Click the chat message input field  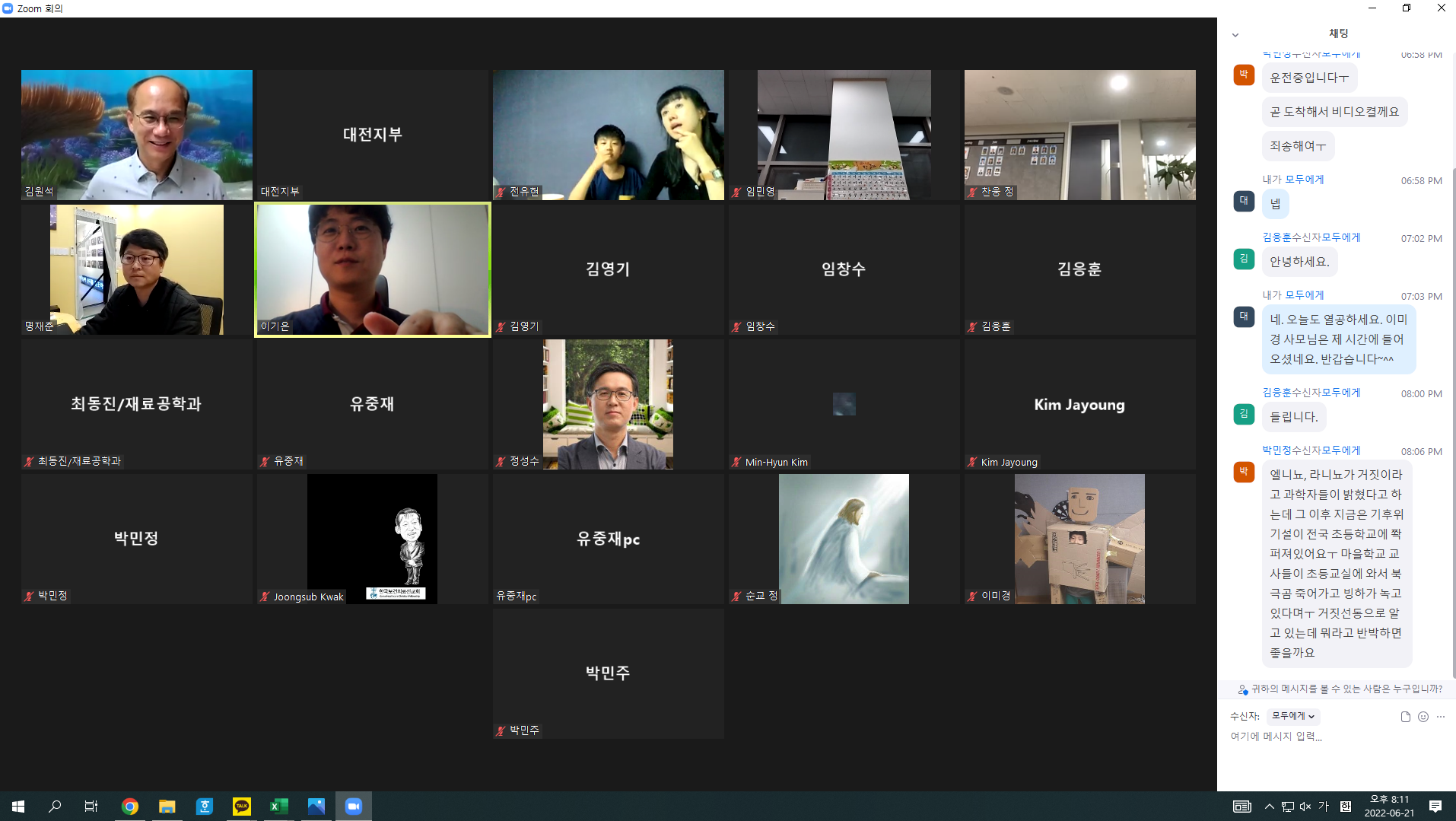tap(1337, 737)
